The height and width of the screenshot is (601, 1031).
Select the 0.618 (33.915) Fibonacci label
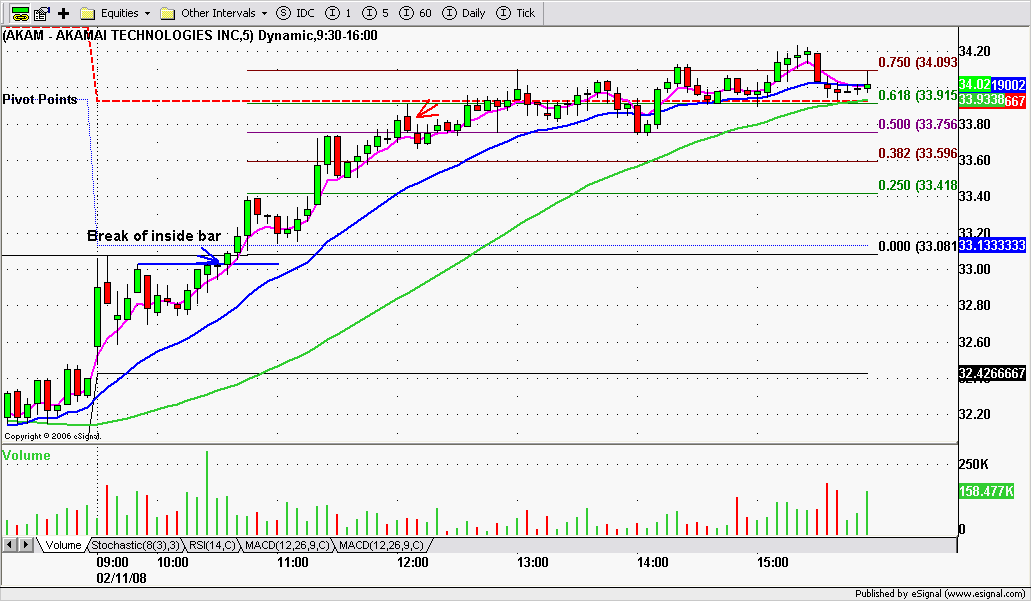click(x=918, y=95)
